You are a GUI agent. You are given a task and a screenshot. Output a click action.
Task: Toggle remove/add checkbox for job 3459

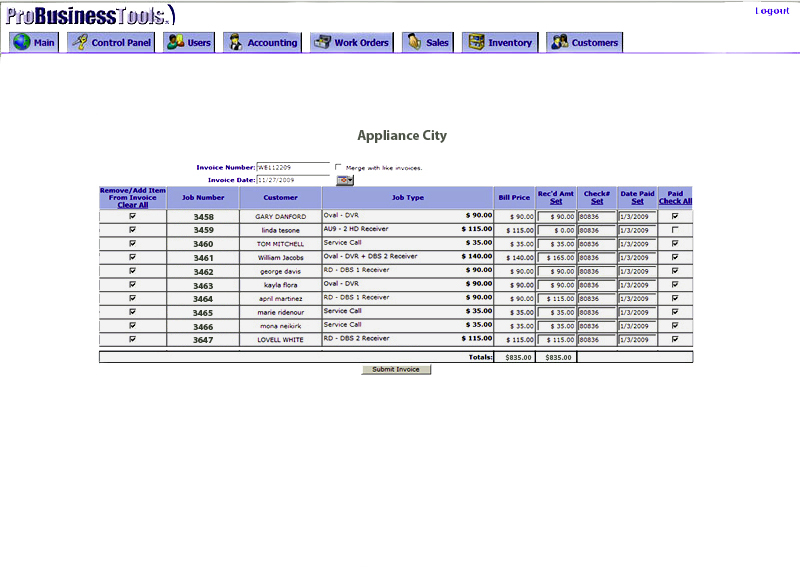[133, 230]
